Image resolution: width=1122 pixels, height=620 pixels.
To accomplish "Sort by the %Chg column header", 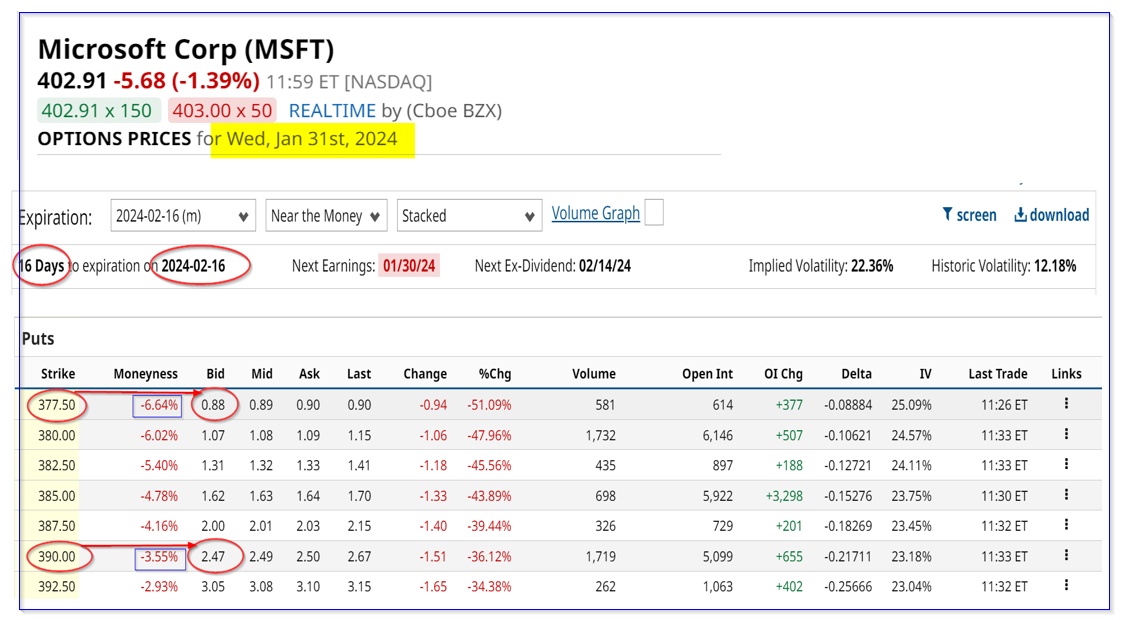I will click(x=494, y=374).
